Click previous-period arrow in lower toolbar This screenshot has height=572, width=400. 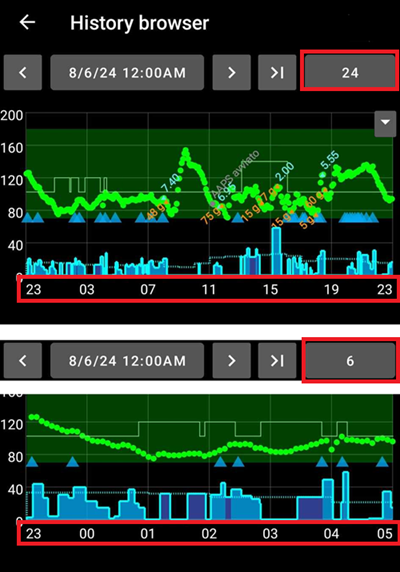pyautogui.click(x=23, y=361)
